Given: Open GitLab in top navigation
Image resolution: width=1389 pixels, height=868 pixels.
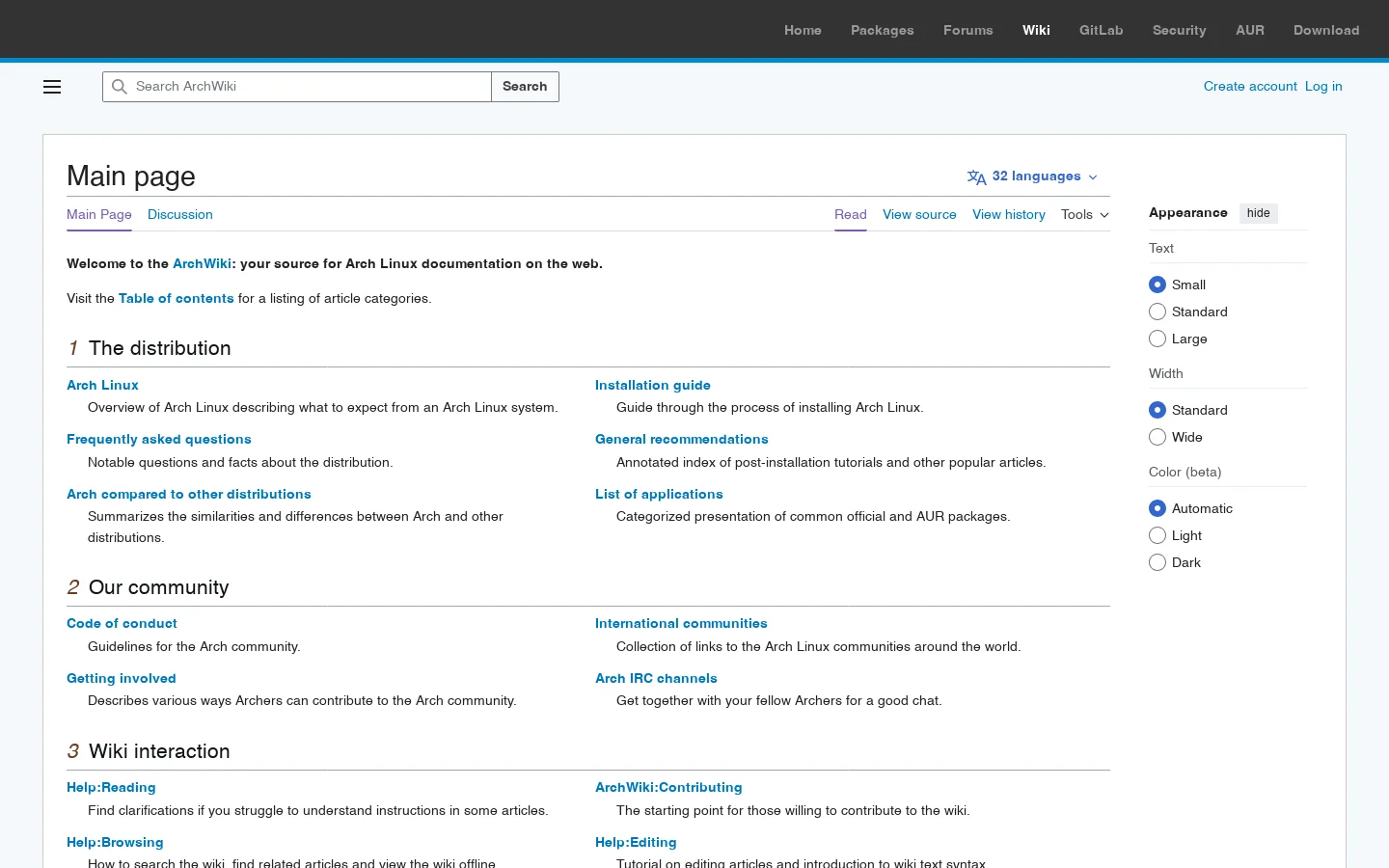Looking at the screenshot, I should (x=1102, y=30).
